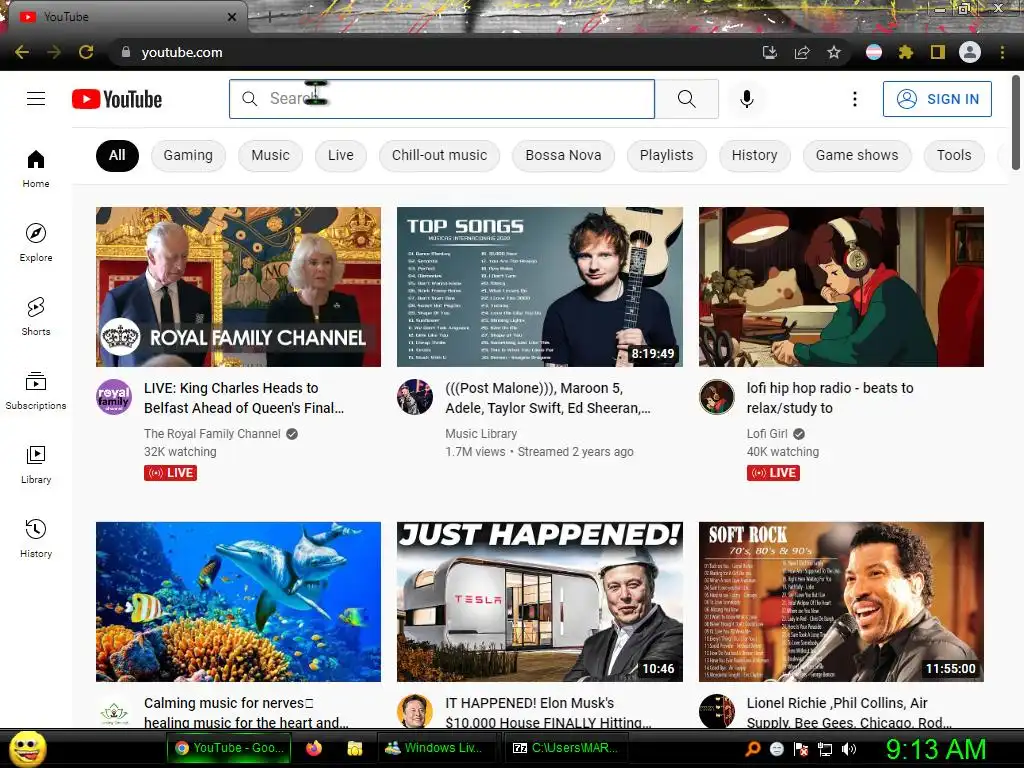Open the Top Songs video thumbnail
Image resolution: width=1024 pixels, height=768 pixels.
click(539, 287)
